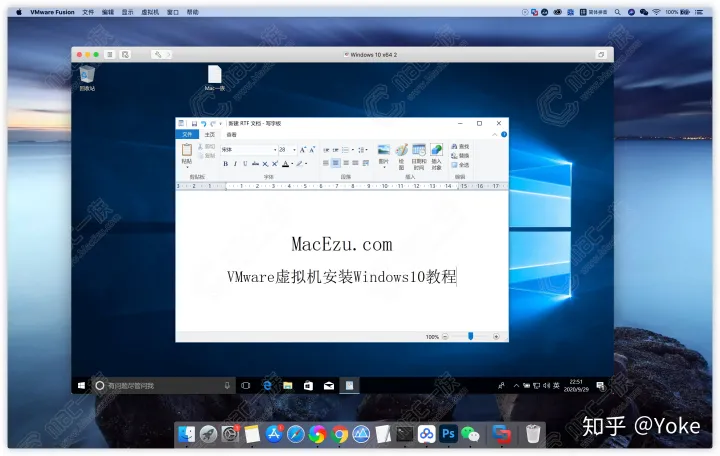Click Select all in the Editing group

pyautogui.click(x=460, y=165)
